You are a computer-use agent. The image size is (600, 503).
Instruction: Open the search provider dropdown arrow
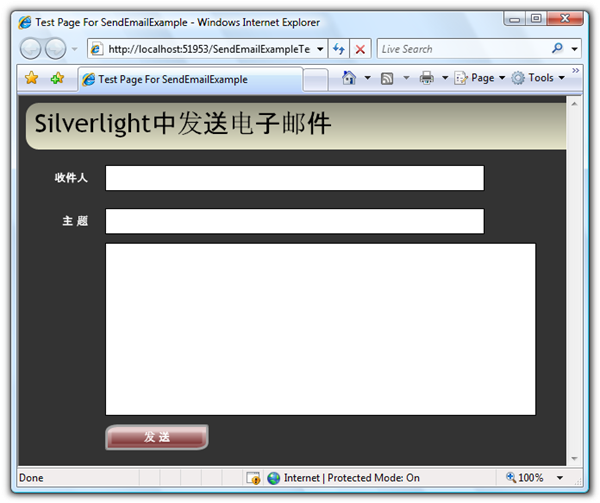574,49
